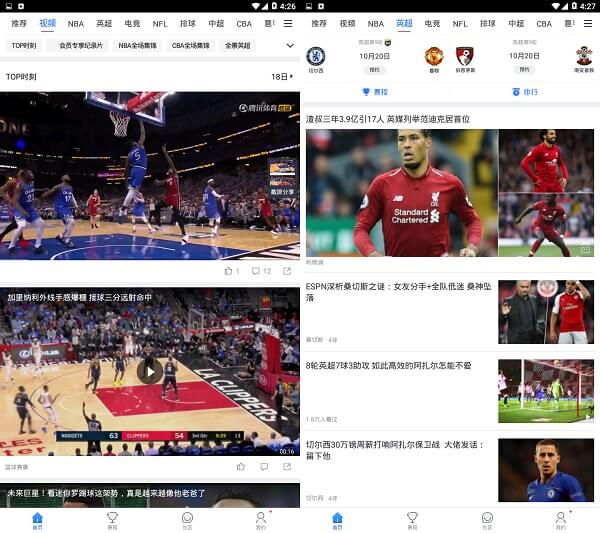The width and height of the screenshot is (600, 533).
Task: Play the Nuggets vs Clippers video
Action: (x=150, y=372)
